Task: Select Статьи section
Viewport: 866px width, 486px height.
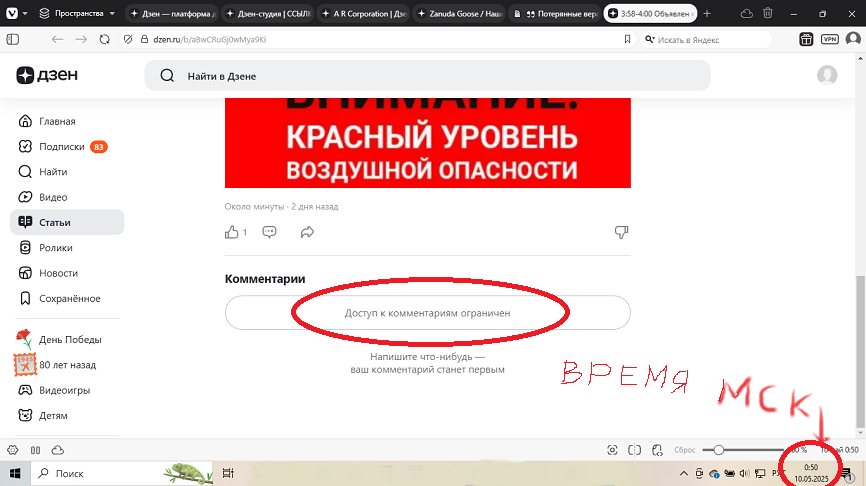Action: (67, 222)
